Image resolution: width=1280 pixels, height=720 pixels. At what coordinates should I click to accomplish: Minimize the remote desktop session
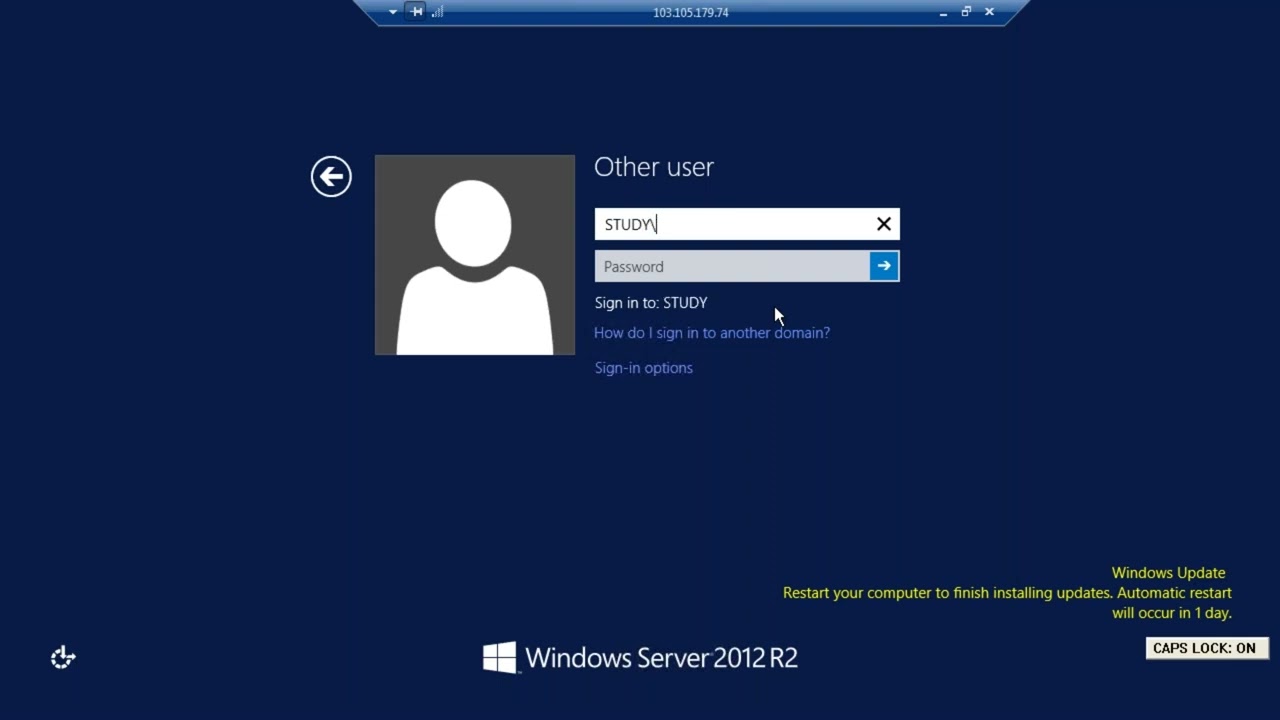click(x=943, y=13)
